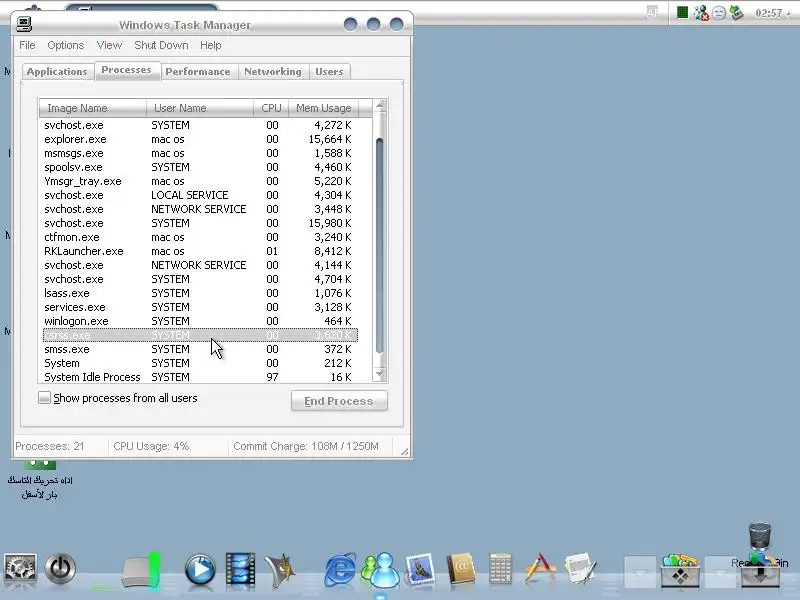Switch to the Performance tab

pos(197,71)
